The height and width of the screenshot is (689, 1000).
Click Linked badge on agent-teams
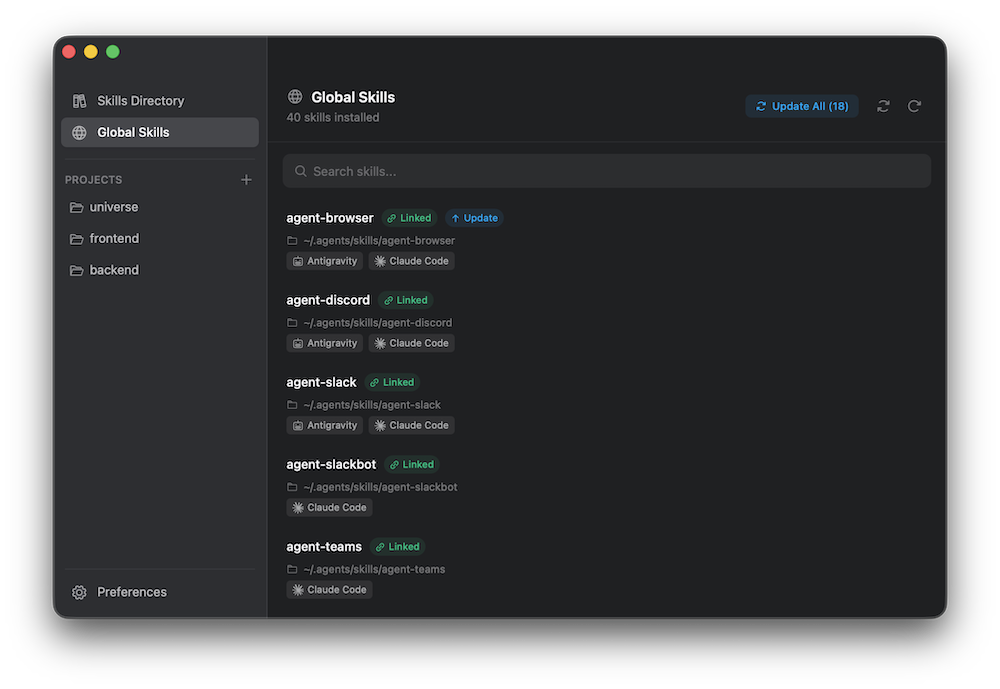click(x=398, y=547)
